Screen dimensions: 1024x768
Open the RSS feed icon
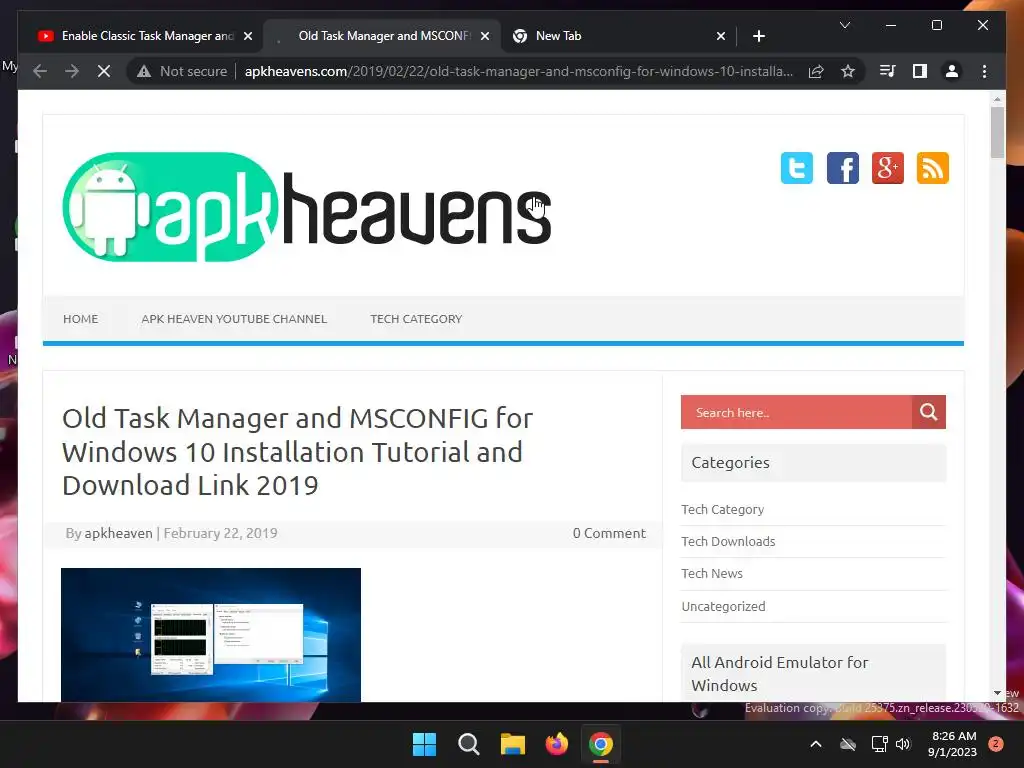[x=933, y=168]
